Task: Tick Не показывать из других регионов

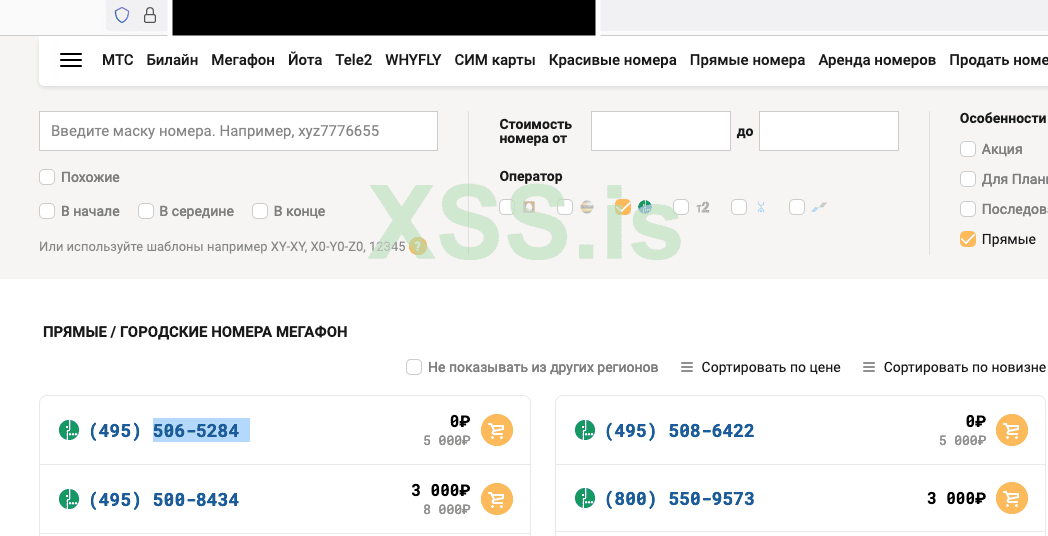Action: (414, 367)
